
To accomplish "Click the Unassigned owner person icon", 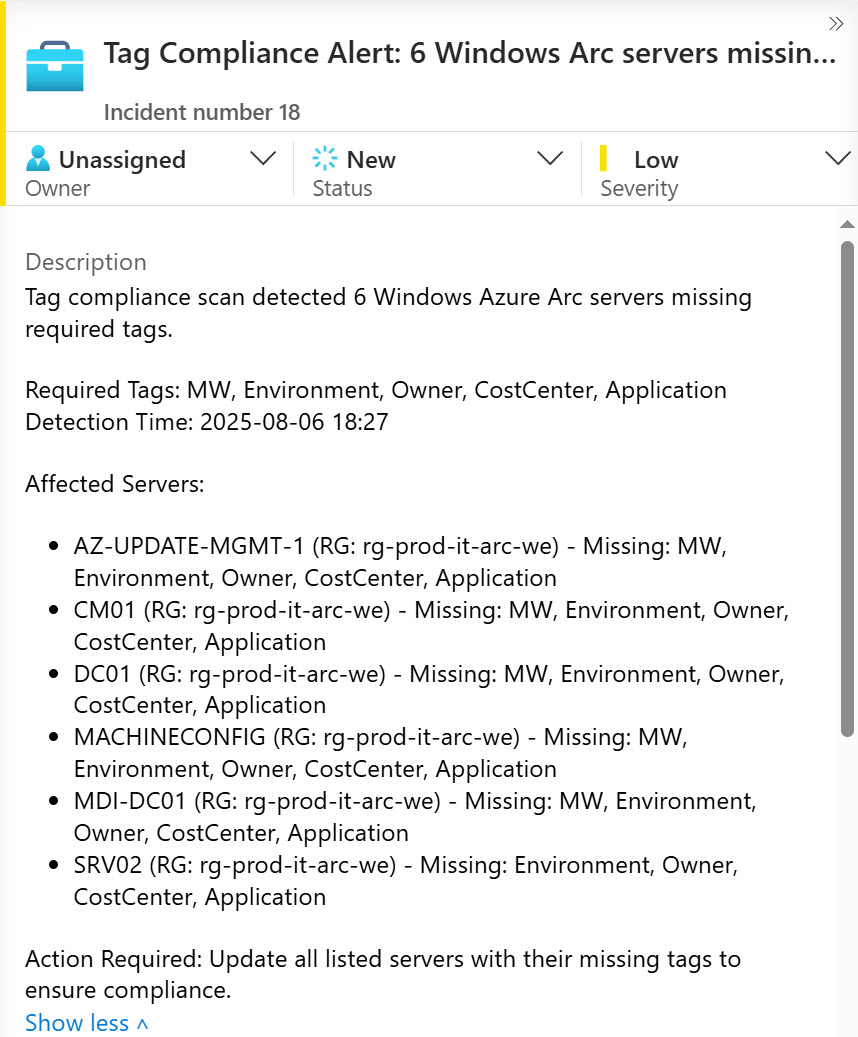I will coord(38,159).
